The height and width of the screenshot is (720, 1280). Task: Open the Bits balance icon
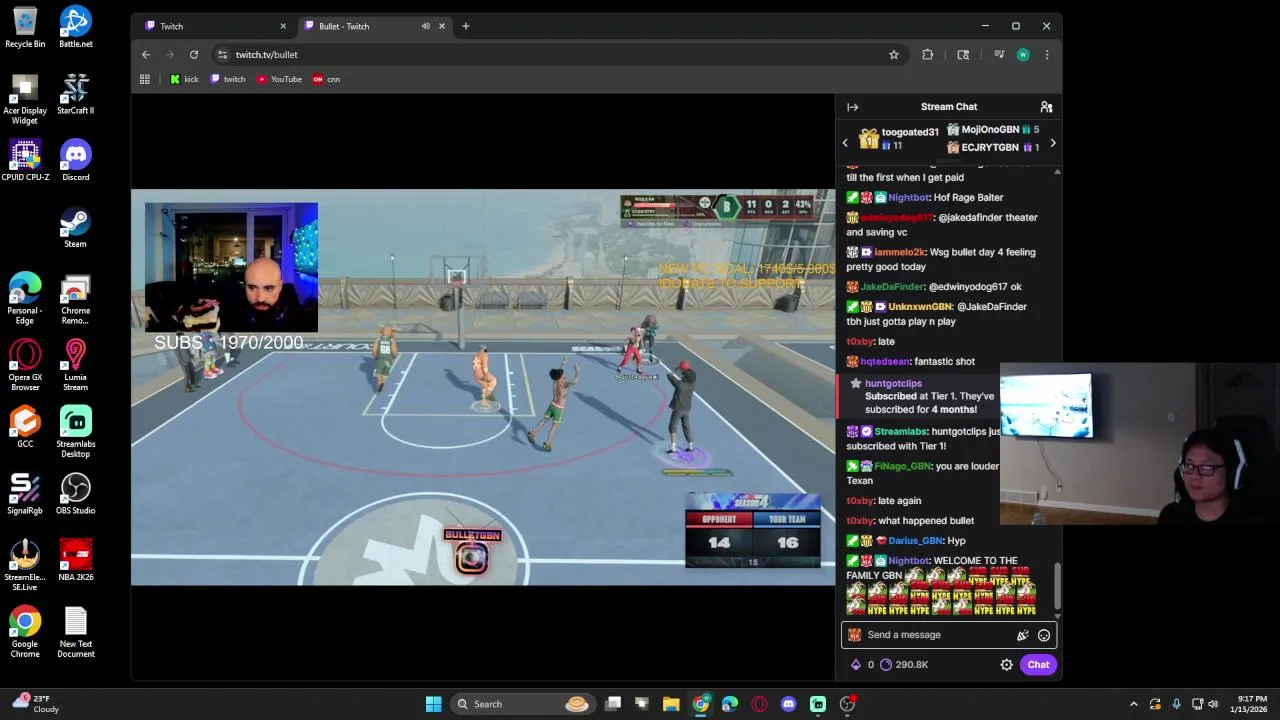(x=855, y=665)
